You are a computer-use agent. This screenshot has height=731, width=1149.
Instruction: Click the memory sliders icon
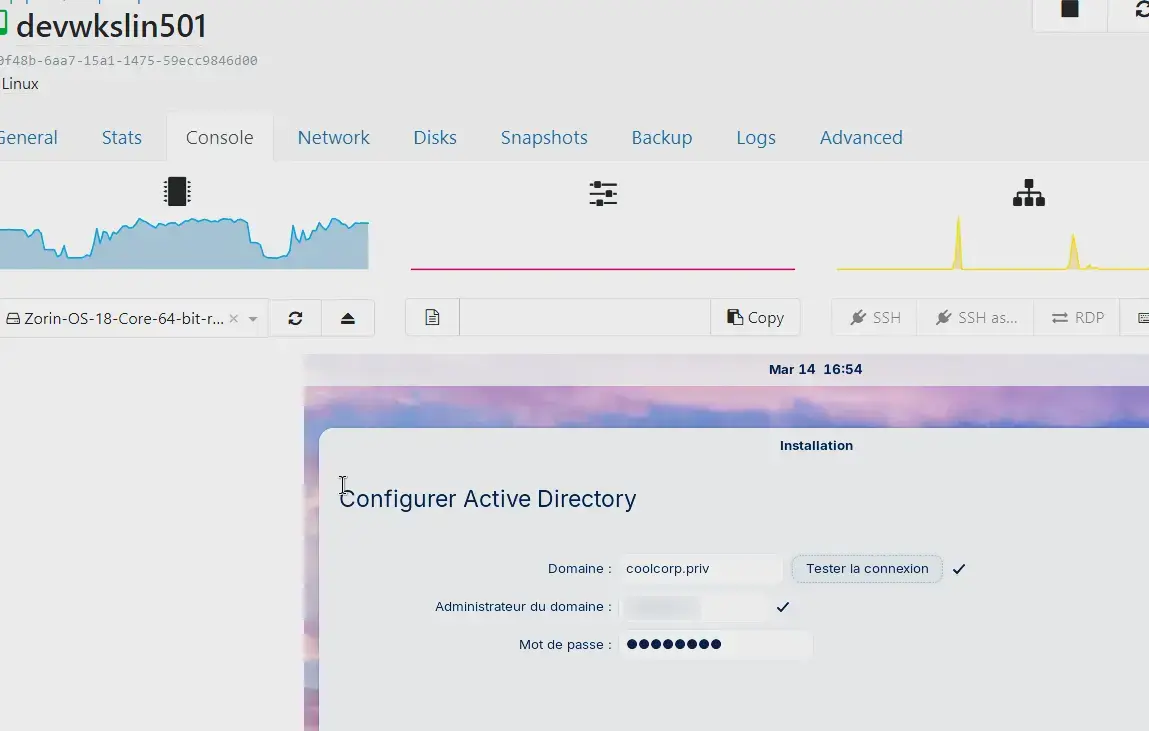click(603, 194)
